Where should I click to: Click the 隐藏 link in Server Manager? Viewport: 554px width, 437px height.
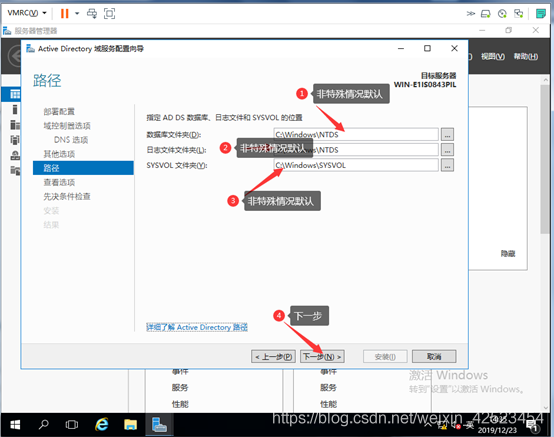coord(508,254)
